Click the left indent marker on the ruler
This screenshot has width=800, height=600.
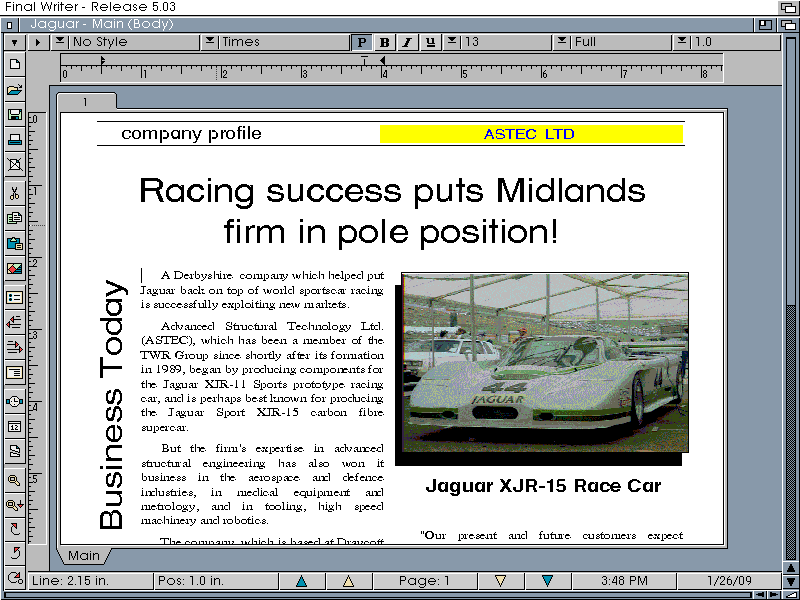click(x=103, y=60)
